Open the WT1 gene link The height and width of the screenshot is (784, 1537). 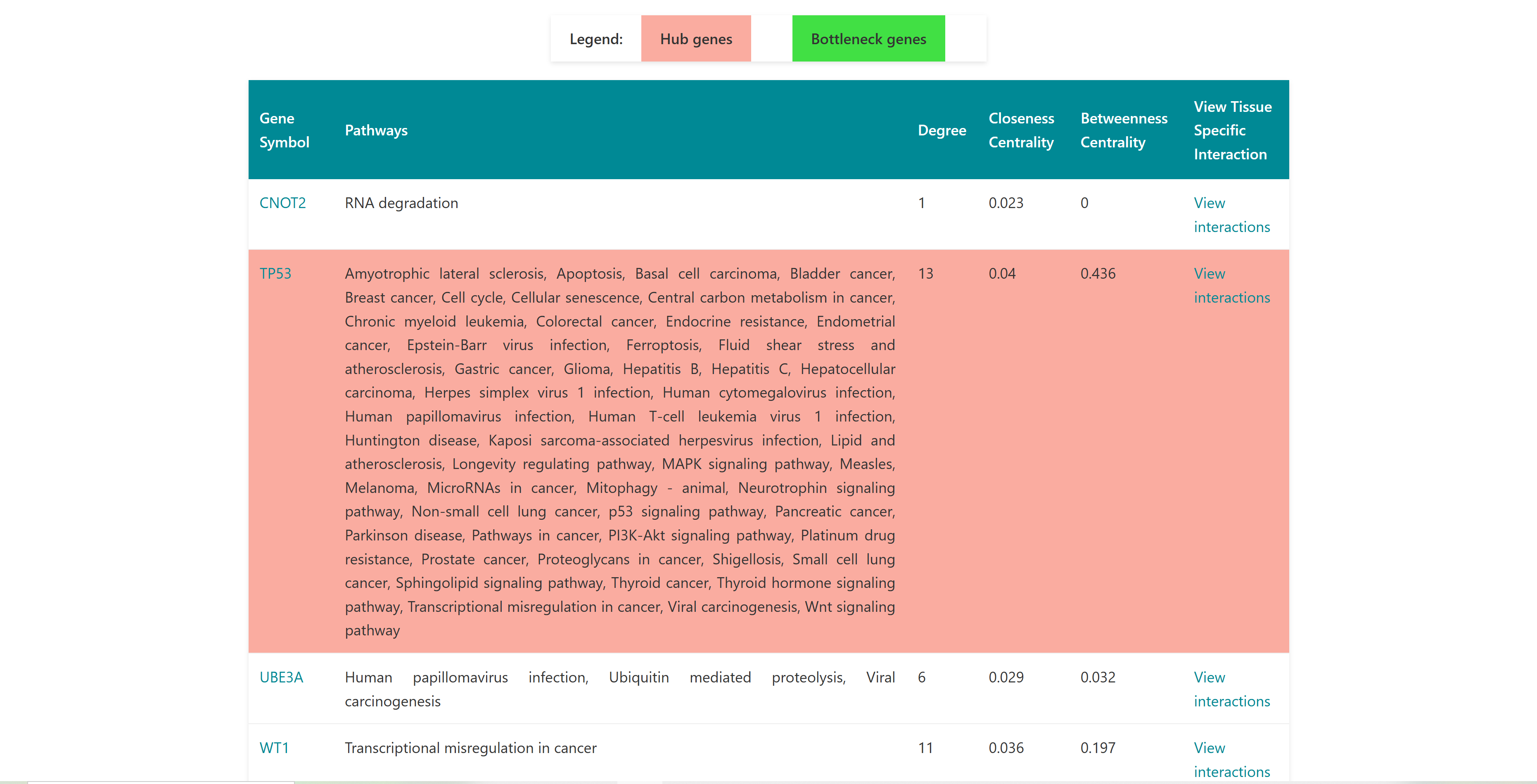274,748
